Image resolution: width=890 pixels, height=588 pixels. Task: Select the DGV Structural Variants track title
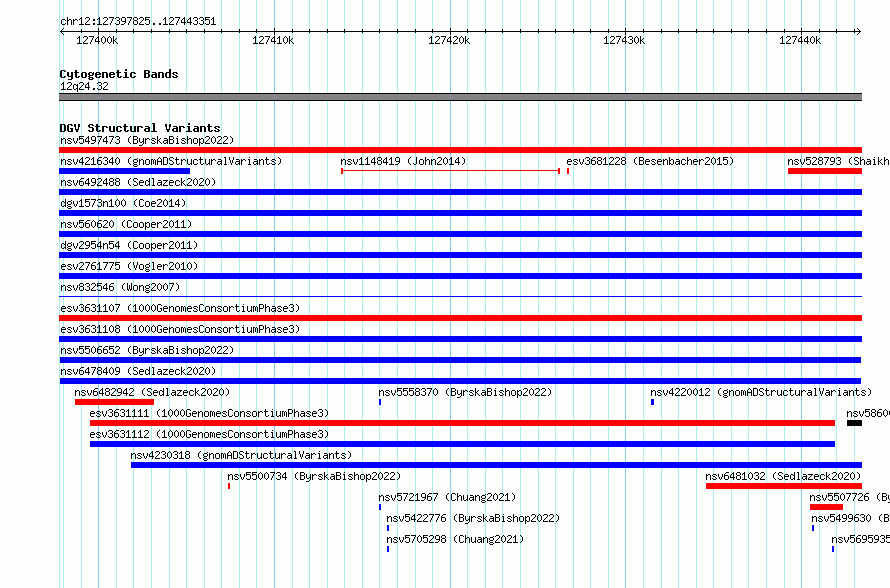click(140, 128)
